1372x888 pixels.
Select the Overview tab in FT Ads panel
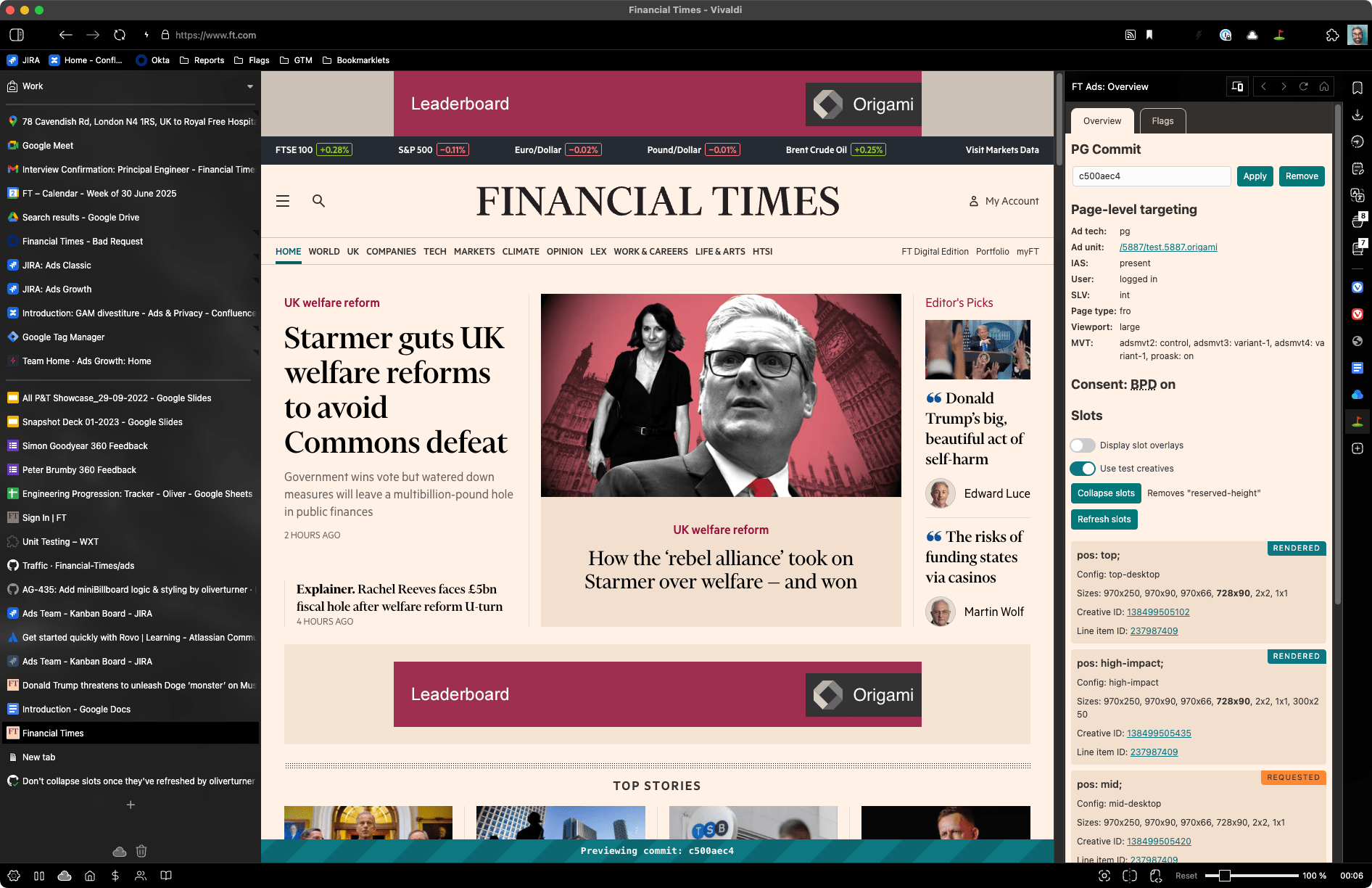1102,121
